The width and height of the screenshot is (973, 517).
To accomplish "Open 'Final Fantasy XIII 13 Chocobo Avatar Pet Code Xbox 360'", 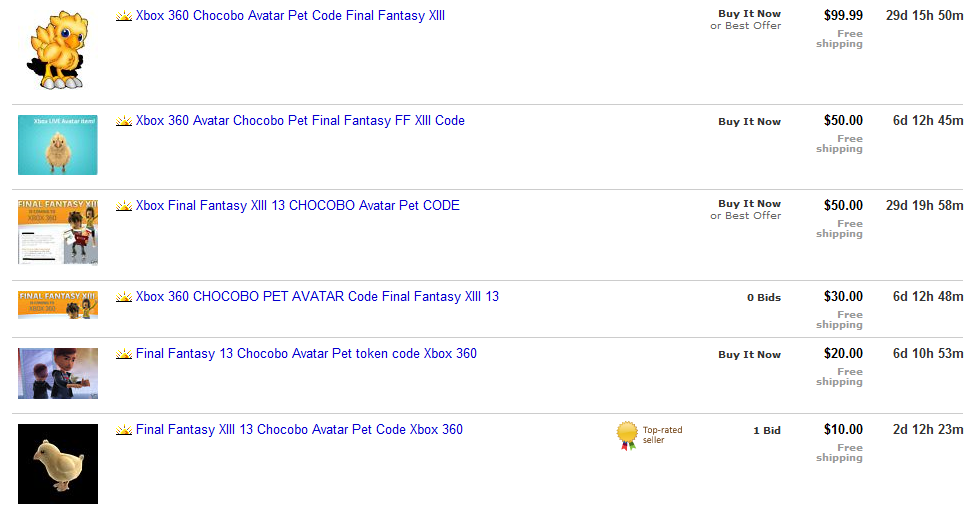I will pos(299,430).
